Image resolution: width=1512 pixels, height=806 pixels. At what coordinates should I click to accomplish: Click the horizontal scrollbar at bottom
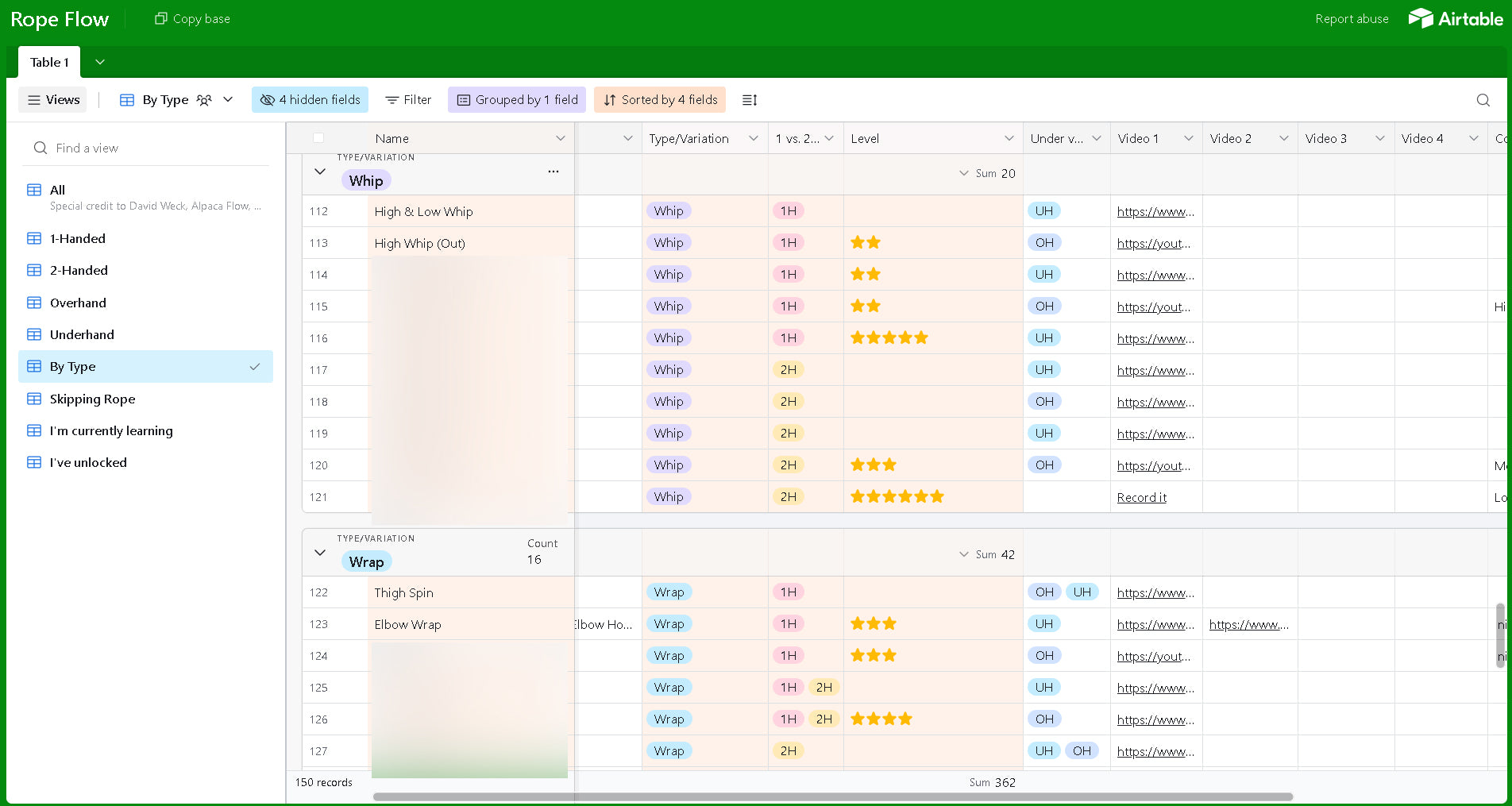[833, 796]
